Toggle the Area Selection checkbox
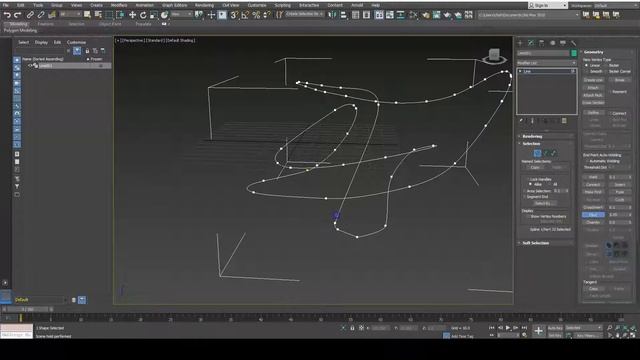This screenshot has width=640, height=360. 524,191
